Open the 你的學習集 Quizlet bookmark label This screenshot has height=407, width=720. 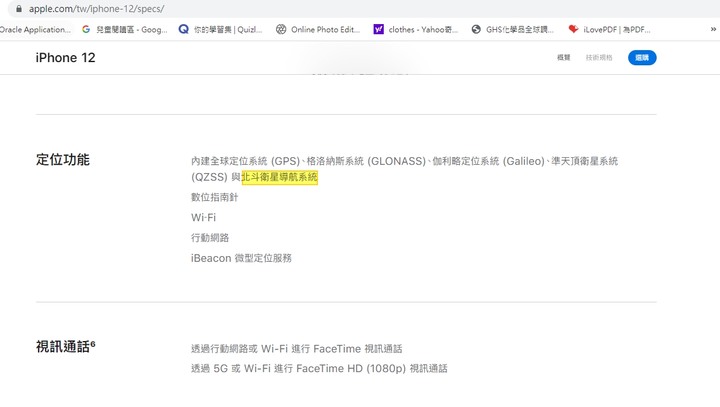tap(228, 30)
